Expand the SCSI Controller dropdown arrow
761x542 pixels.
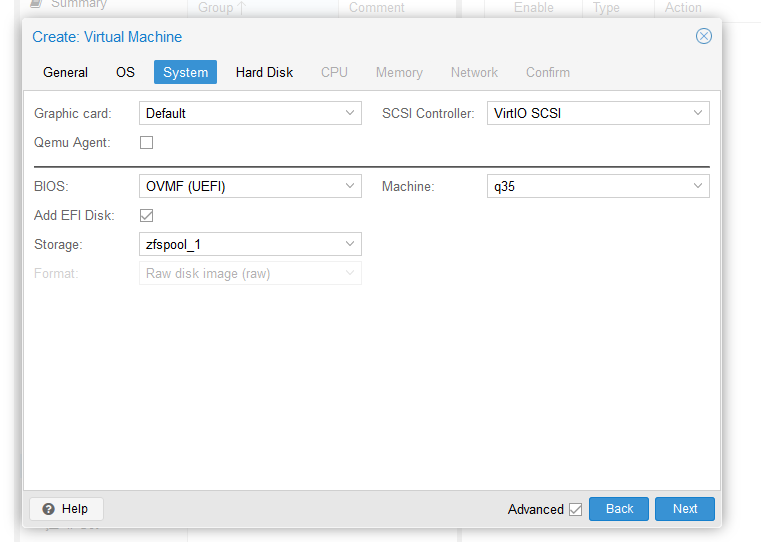[x=697, y=113]
